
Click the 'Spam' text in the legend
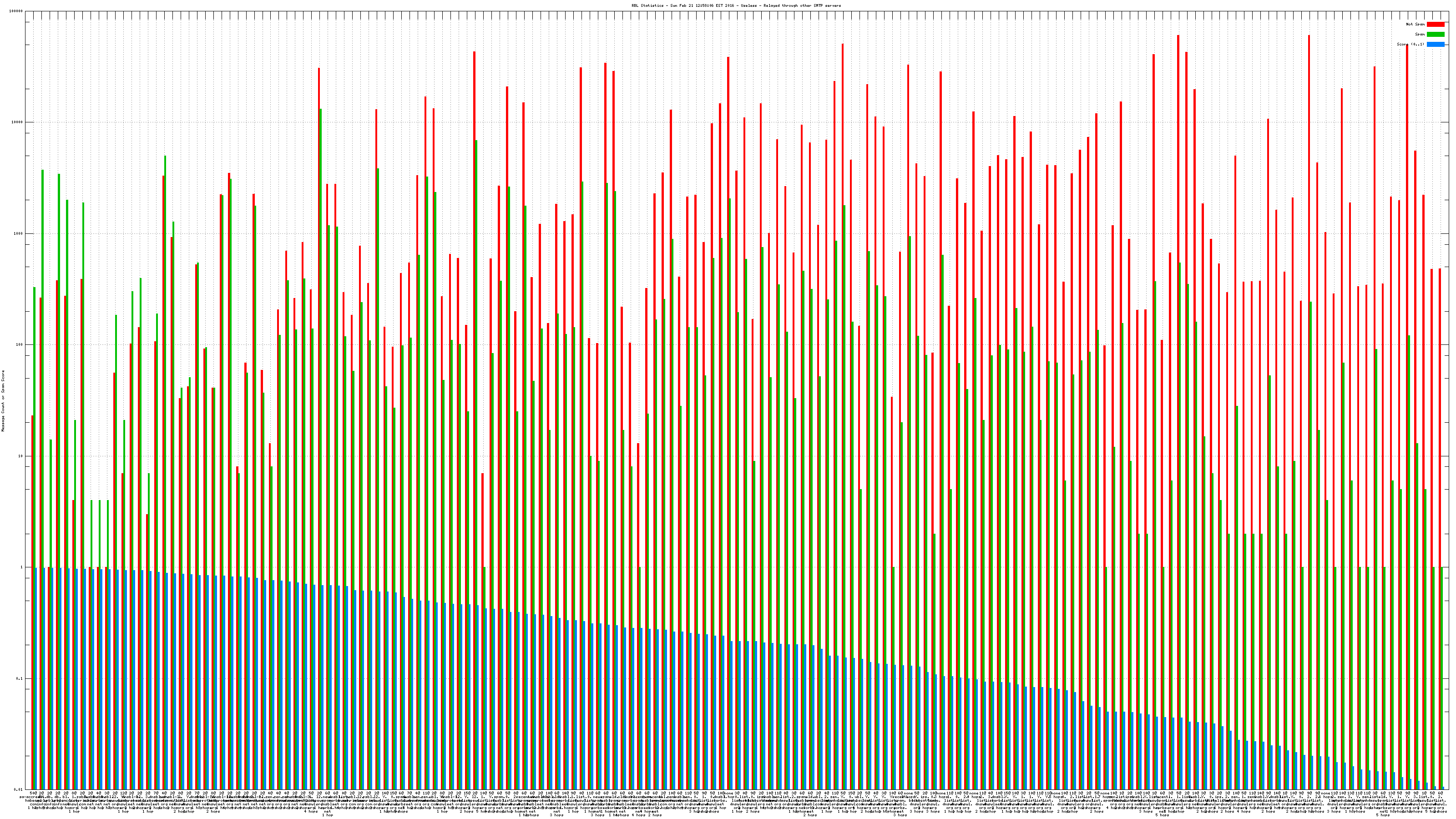pyautogui.click(x=1420, y=35)
